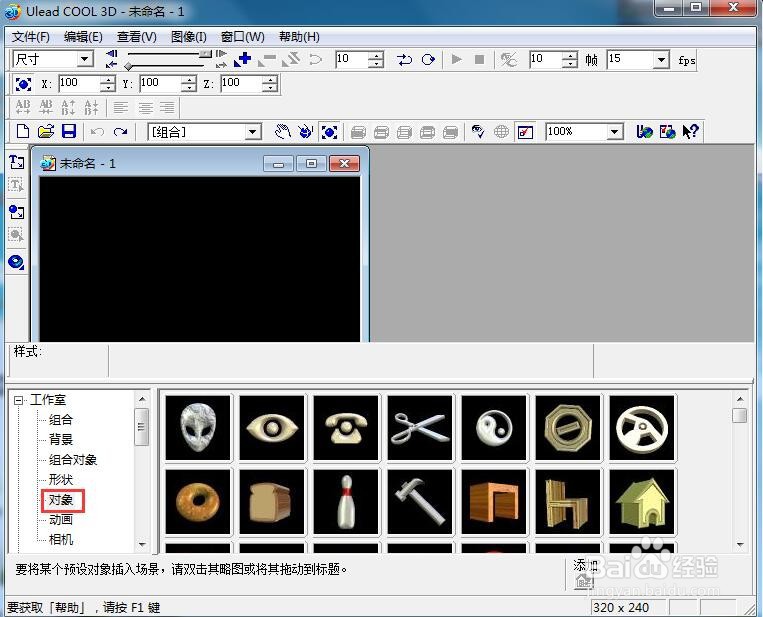Click the Stop animation button
The height and width of the screenshot is (617, 763).
pyautogui.click(x=479, y=59)
